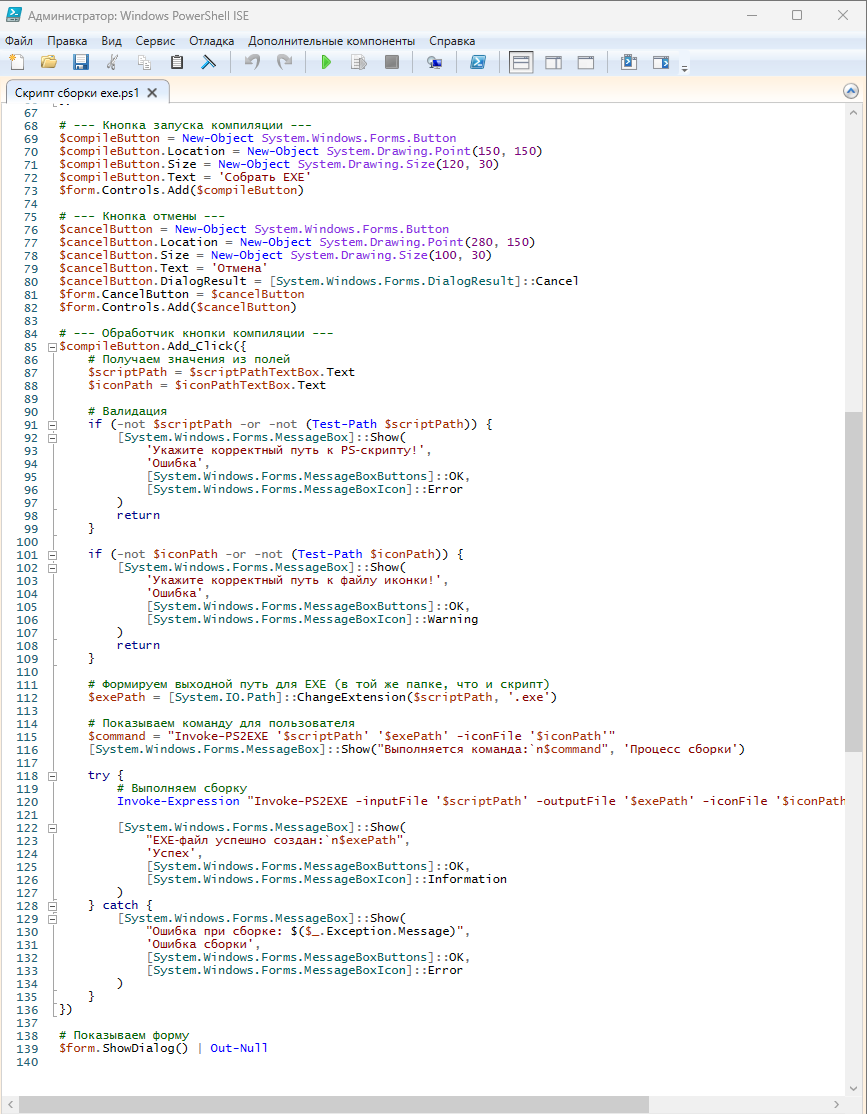Open the Правка menu
This screenshot has height=1114, width=867.
pyautogui.click(x=67, y=40)
